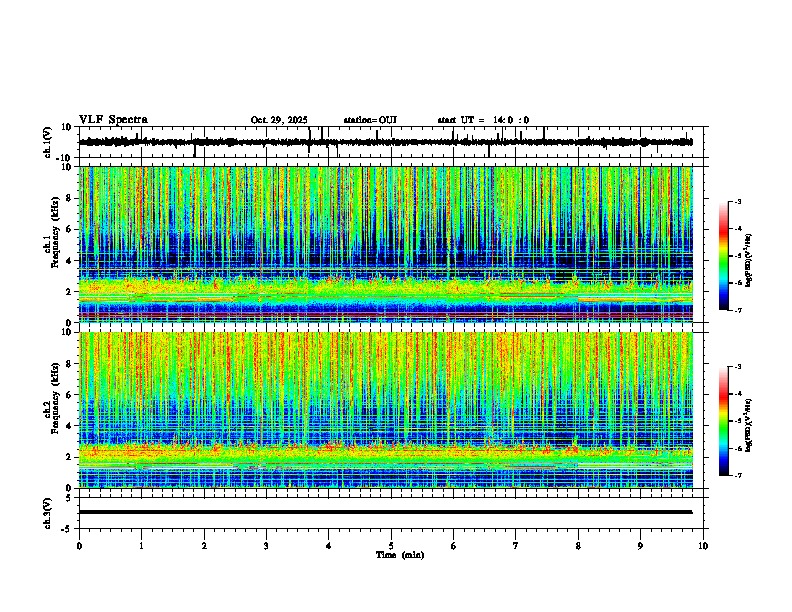Click the "-4" value on ch.2 color bar
792x612 pixels.
tap(737, 394)
